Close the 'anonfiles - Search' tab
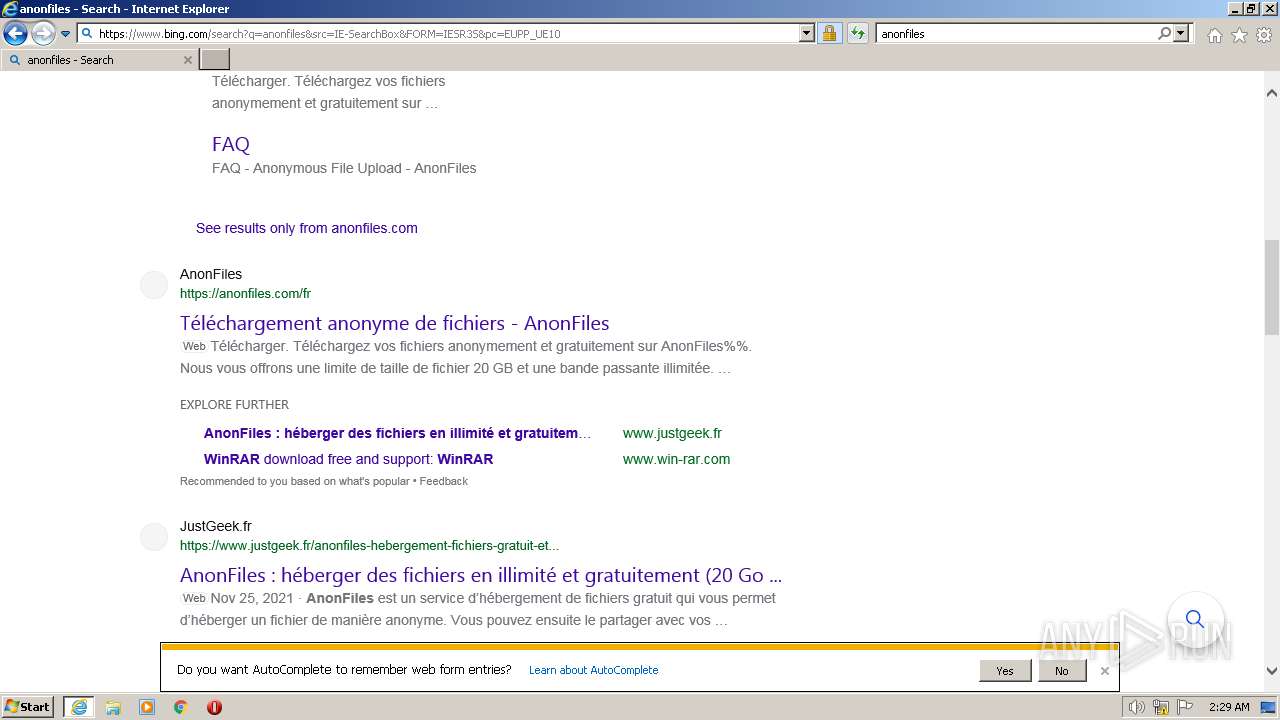The image size is (1280, 720). pos(187,60)
